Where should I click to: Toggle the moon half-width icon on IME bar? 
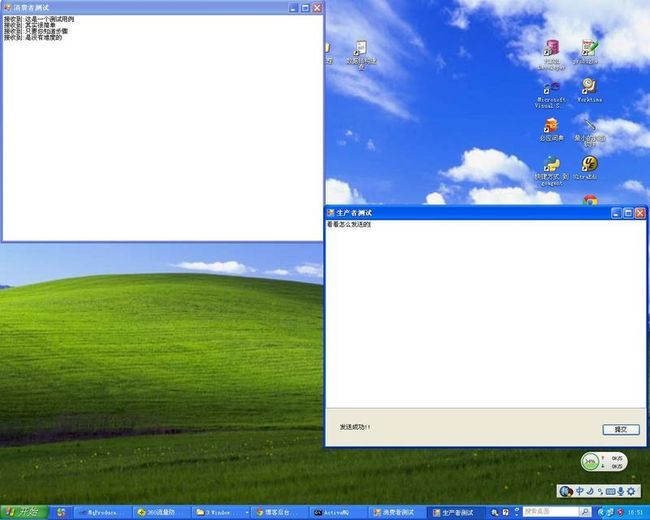[x=590, y=491]
